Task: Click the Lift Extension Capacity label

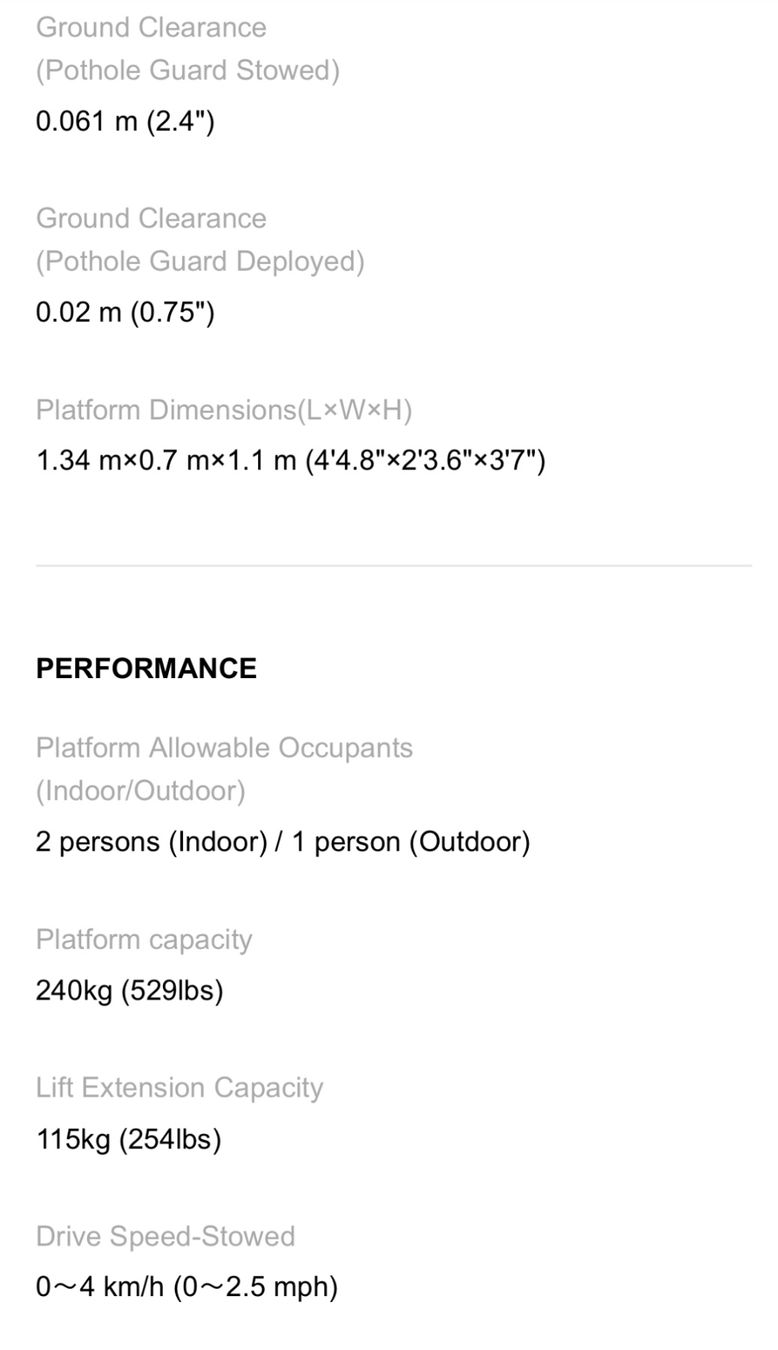Action: [179, 1088]
